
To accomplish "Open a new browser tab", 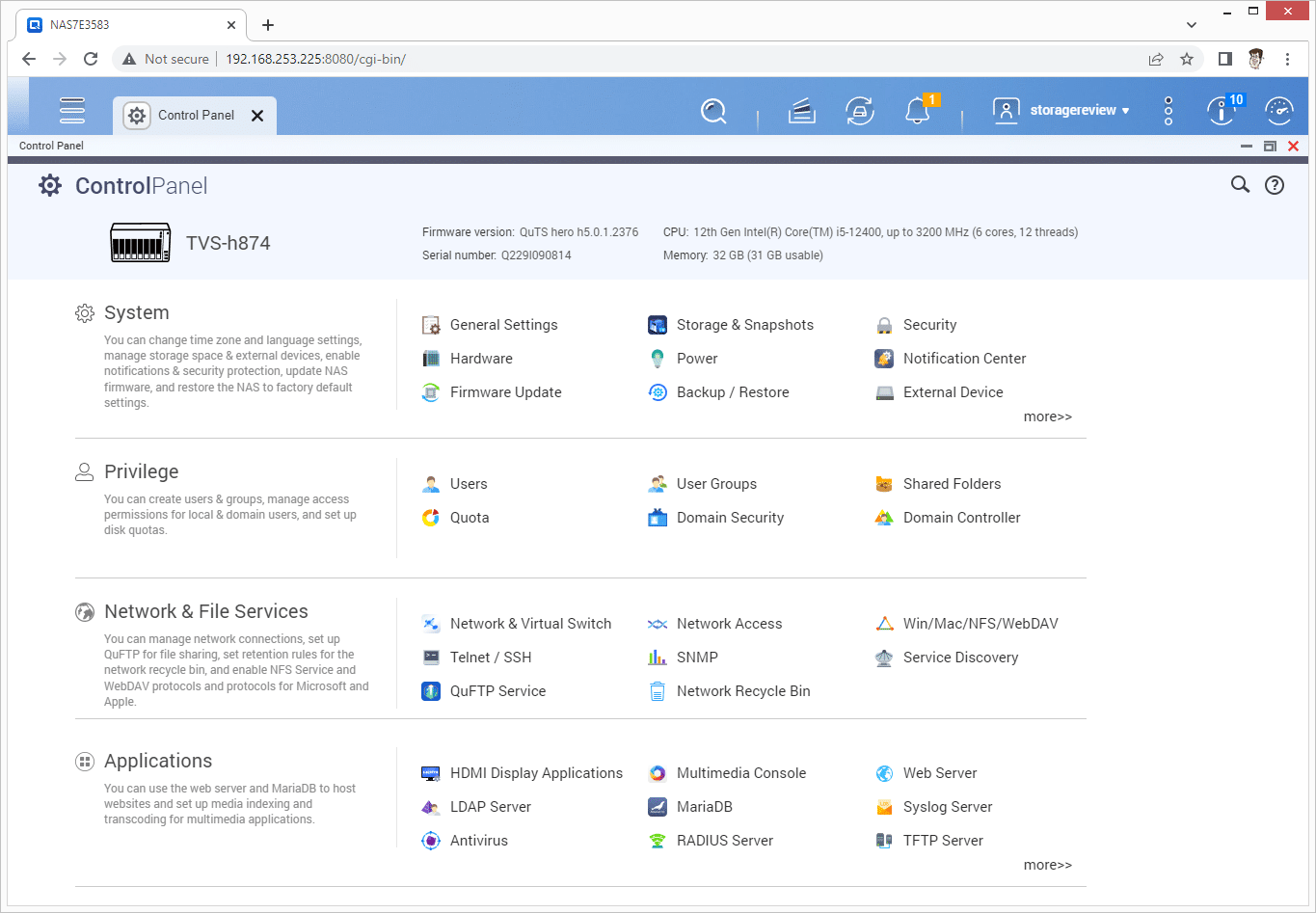I will tap(268, 25).
